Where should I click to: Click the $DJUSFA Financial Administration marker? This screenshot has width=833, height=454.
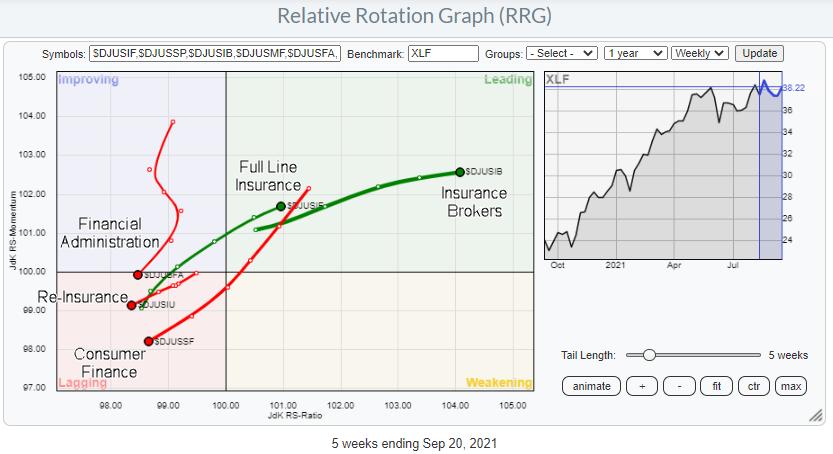138,274
